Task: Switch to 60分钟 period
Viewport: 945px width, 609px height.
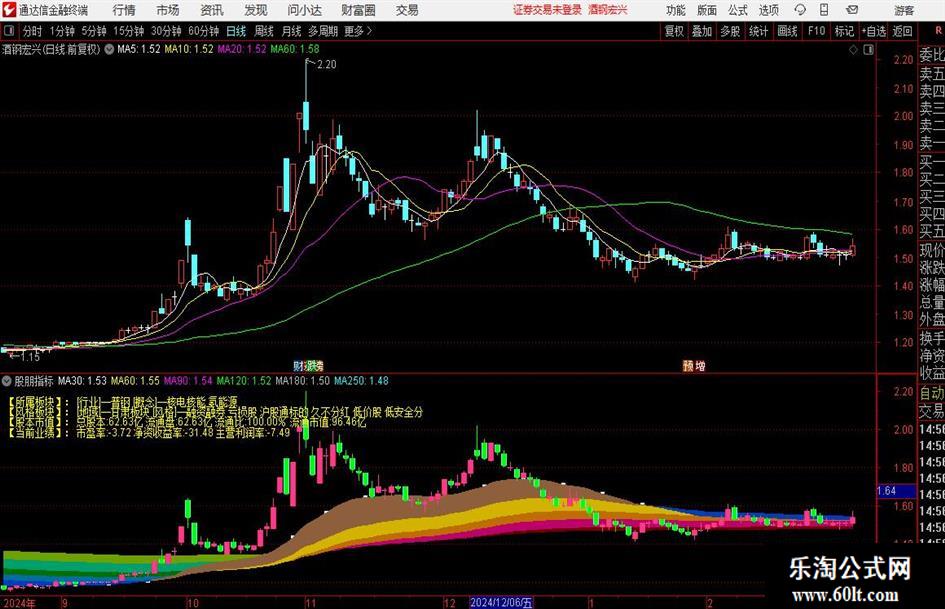Action: [x=203, y=31]
